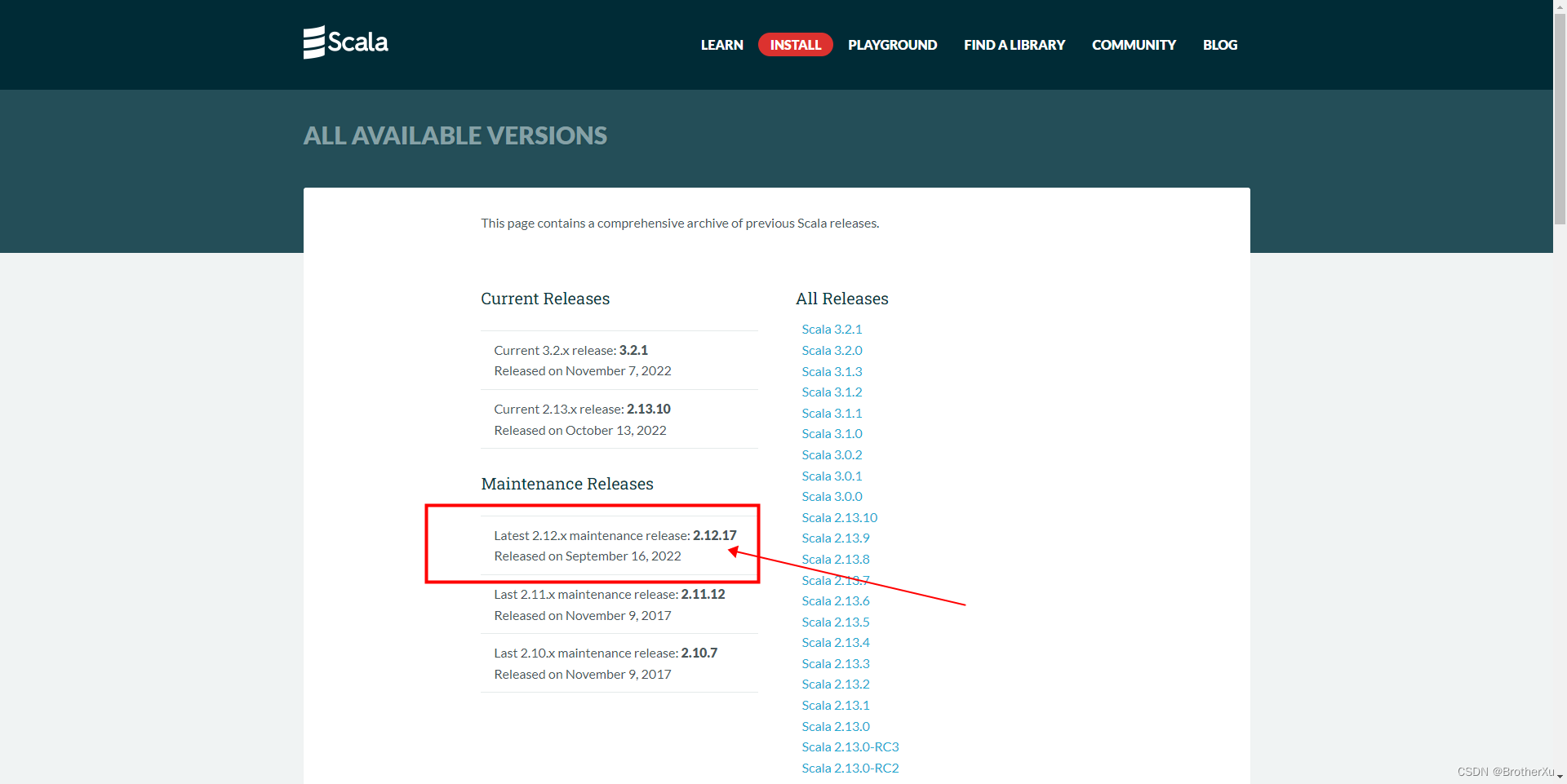Select the INSTALL navigation button
The image size is (1567, 784).
click(x=794, y=45)
